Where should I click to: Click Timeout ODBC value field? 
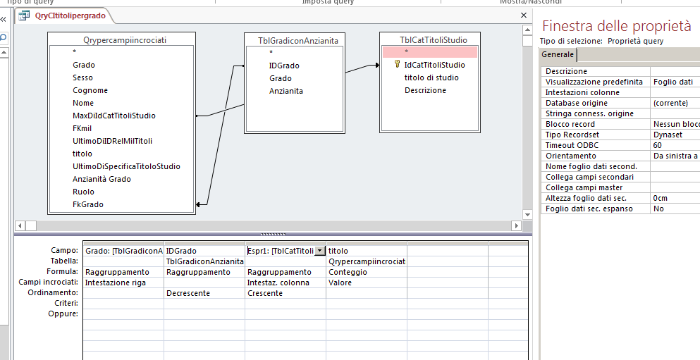pyautogui.click(x=675, y=145)
